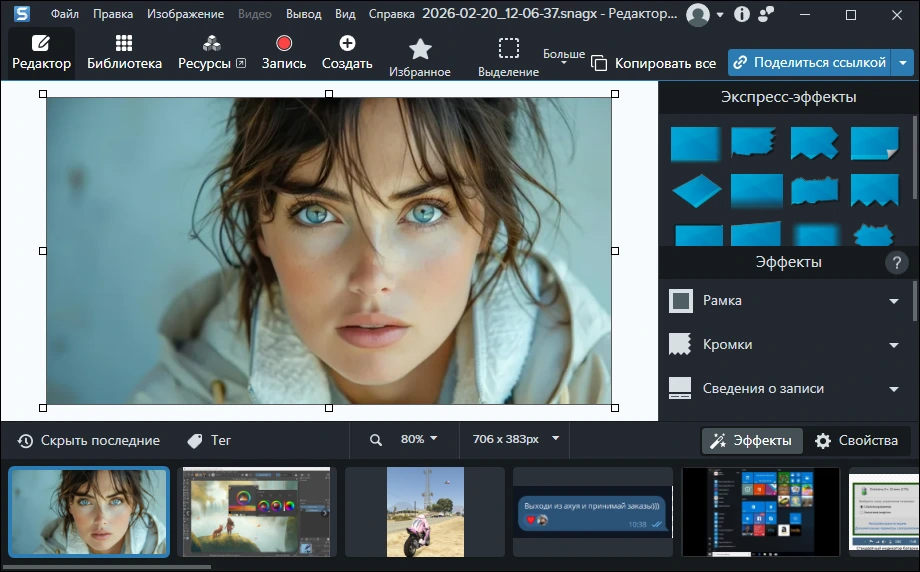Select the Windows start menu thumbnail

coord(760,512)
